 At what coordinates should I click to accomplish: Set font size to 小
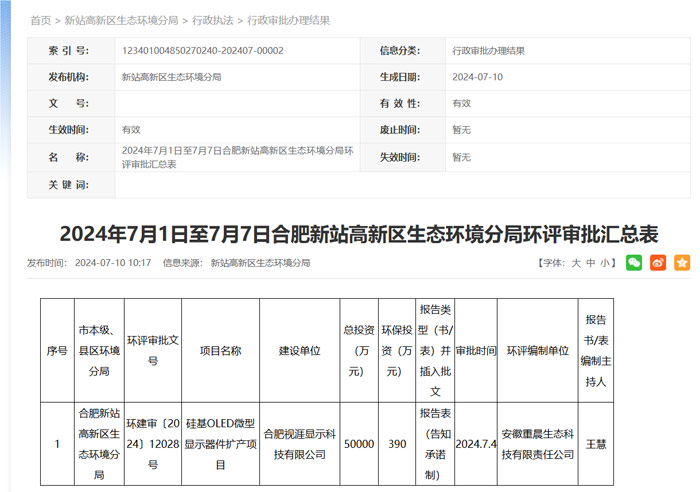(x=605, y=263)
